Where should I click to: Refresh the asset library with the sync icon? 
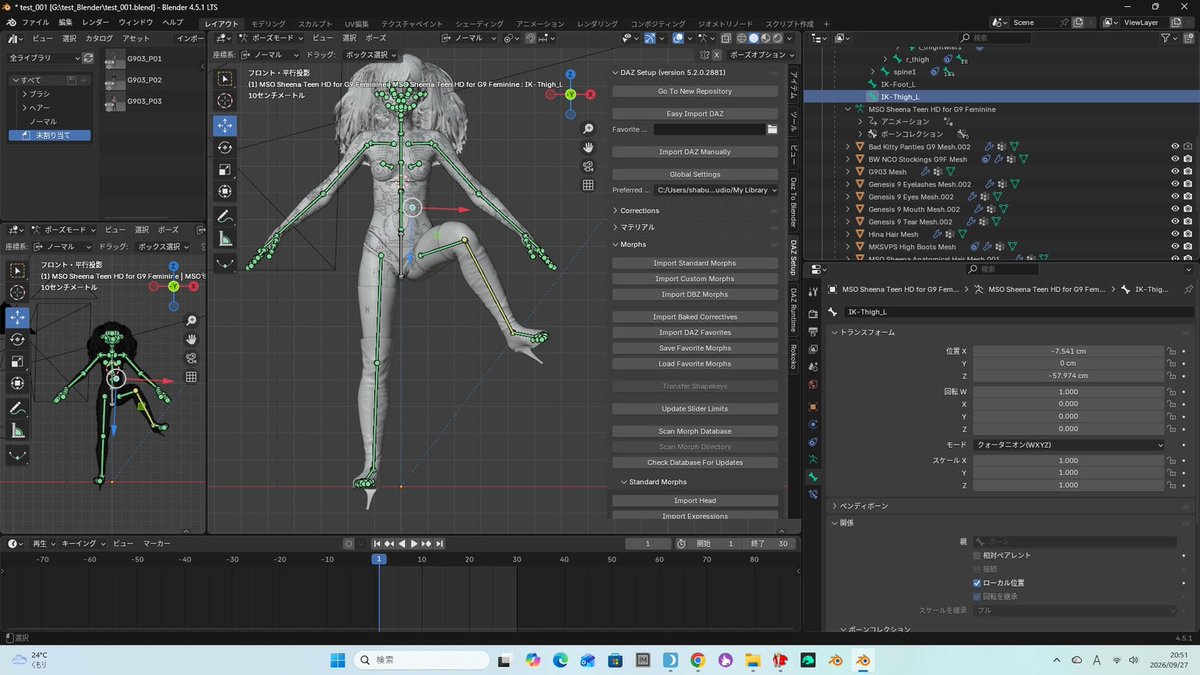pyautogui.click(x=88, y=58)
